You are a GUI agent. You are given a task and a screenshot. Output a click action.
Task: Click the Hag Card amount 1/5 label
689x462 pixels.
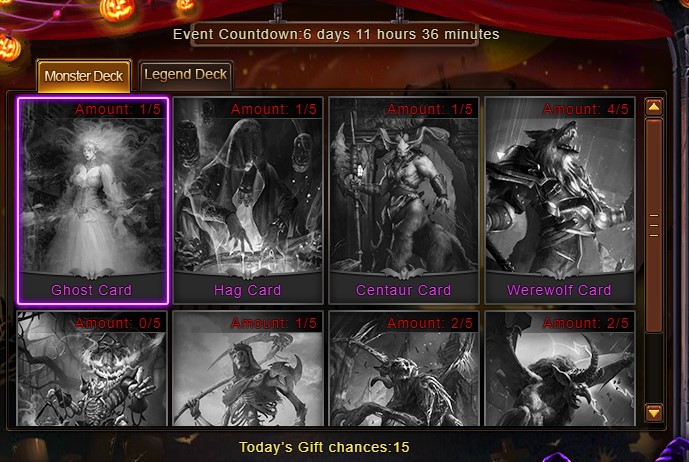(x=274, y=109)
